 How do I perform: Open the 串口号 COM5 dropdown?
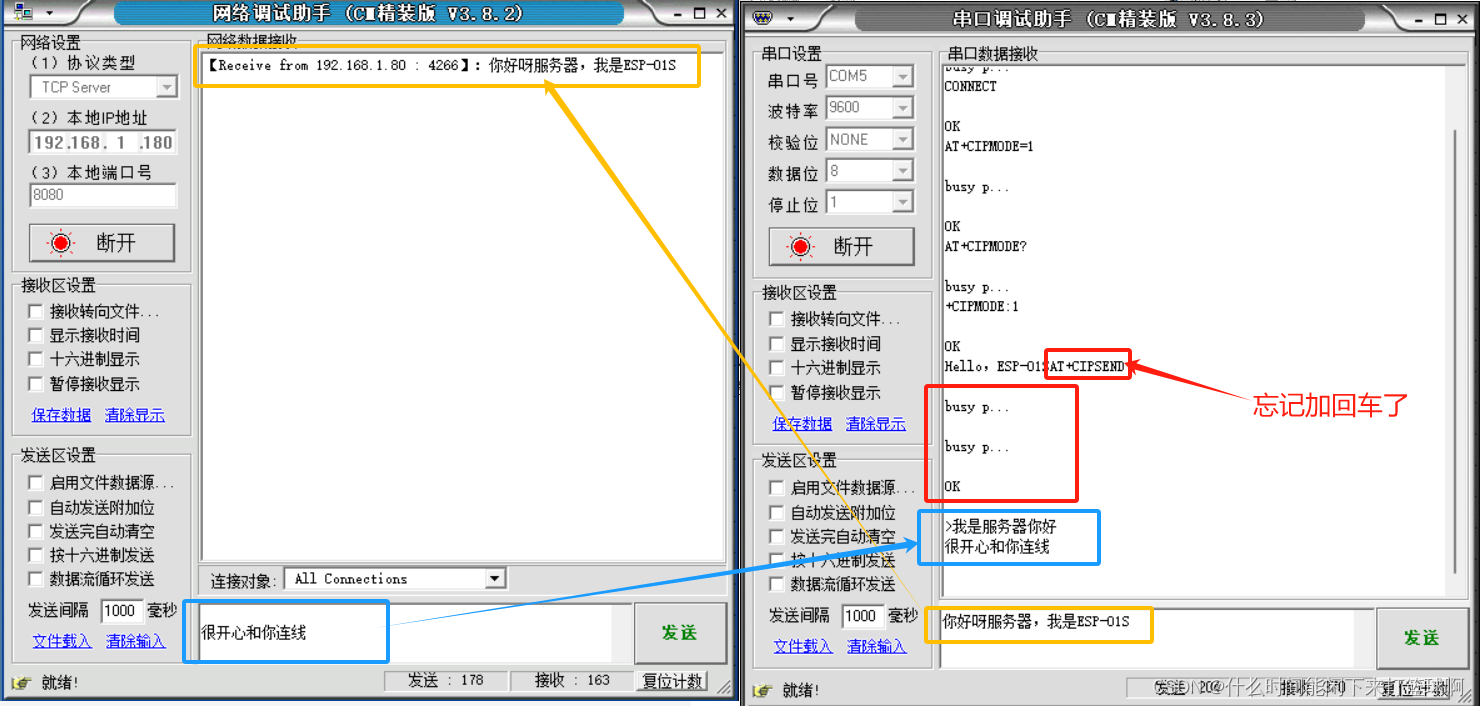point(905,76)
